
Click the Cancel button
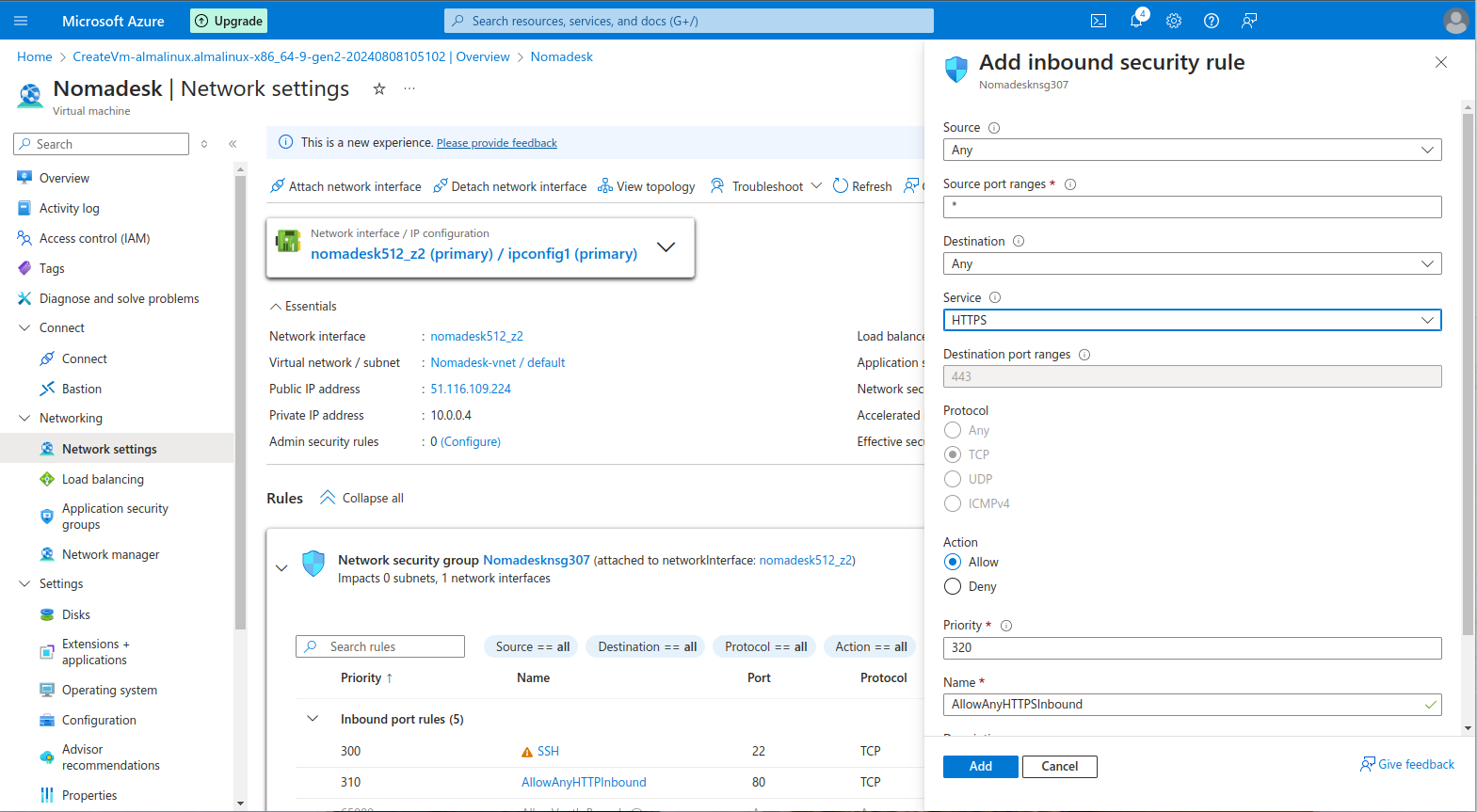click(1059, 767)
